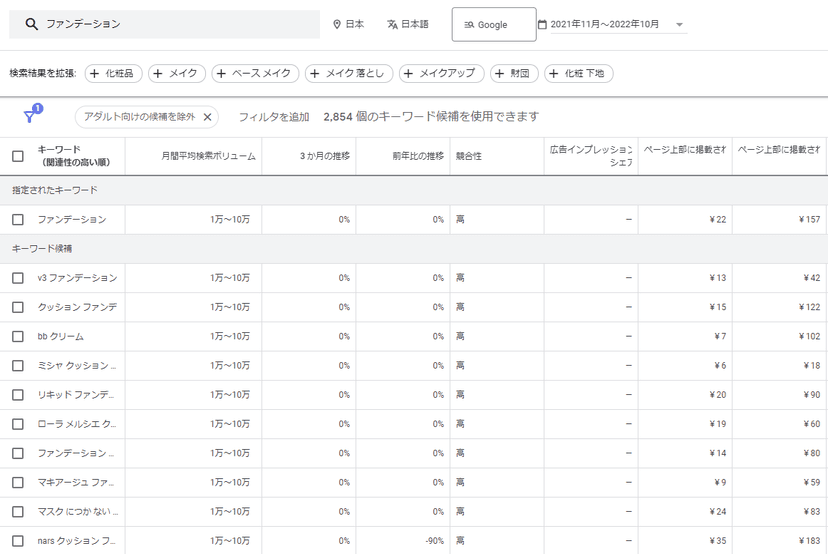Screen dimensions: 828x554
Task: Check the nars クッション row checkbox
Action: [x=18, y=541]
